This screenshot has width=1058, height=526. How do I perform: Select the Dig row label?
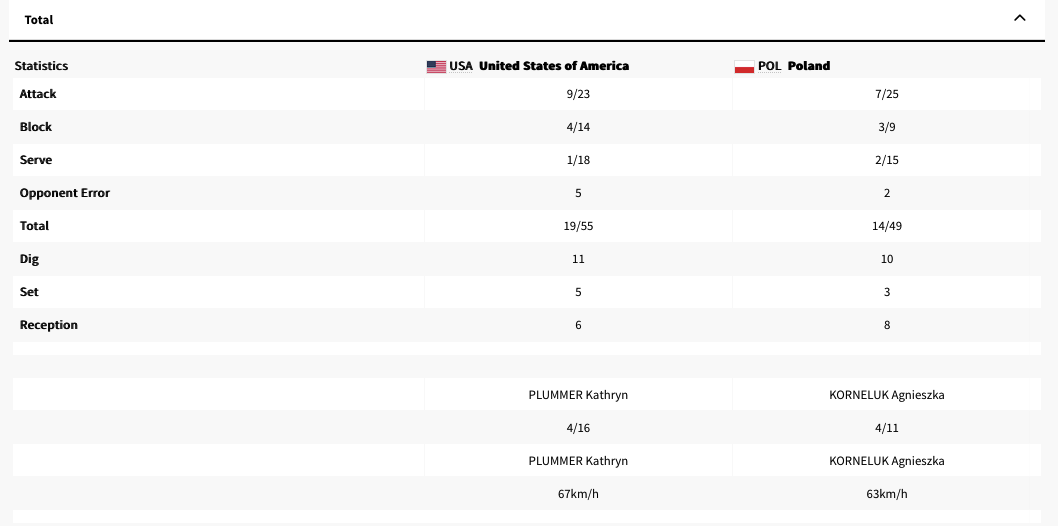click(x=29, y=259)
